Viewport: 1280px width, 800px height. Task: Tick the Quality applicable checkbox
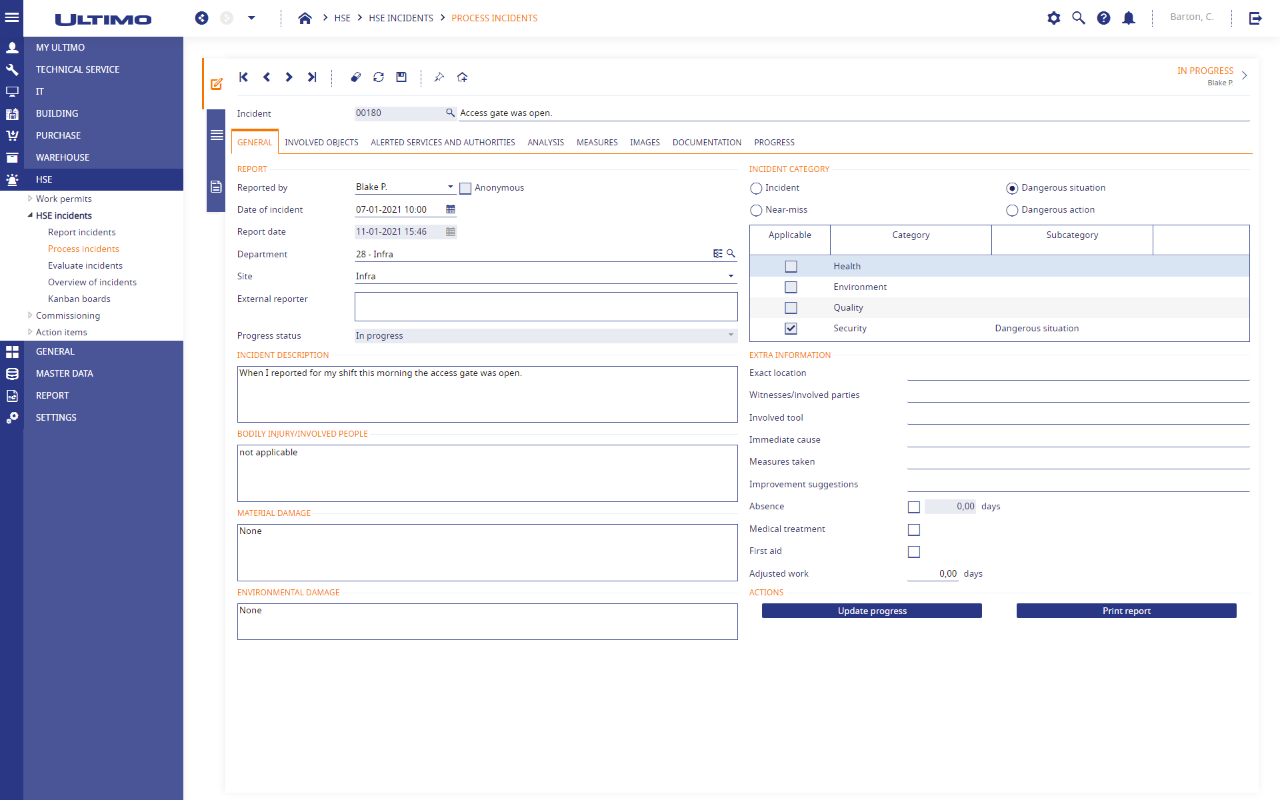coord(791,308)
